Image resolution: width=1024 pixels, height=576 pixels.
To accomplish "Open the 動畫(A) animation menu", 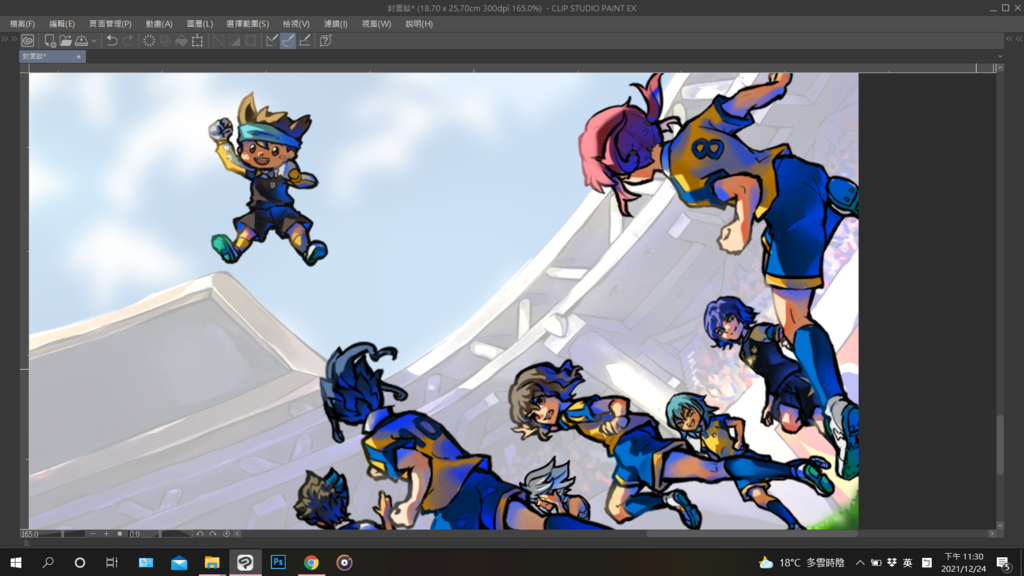I will 159,24.
